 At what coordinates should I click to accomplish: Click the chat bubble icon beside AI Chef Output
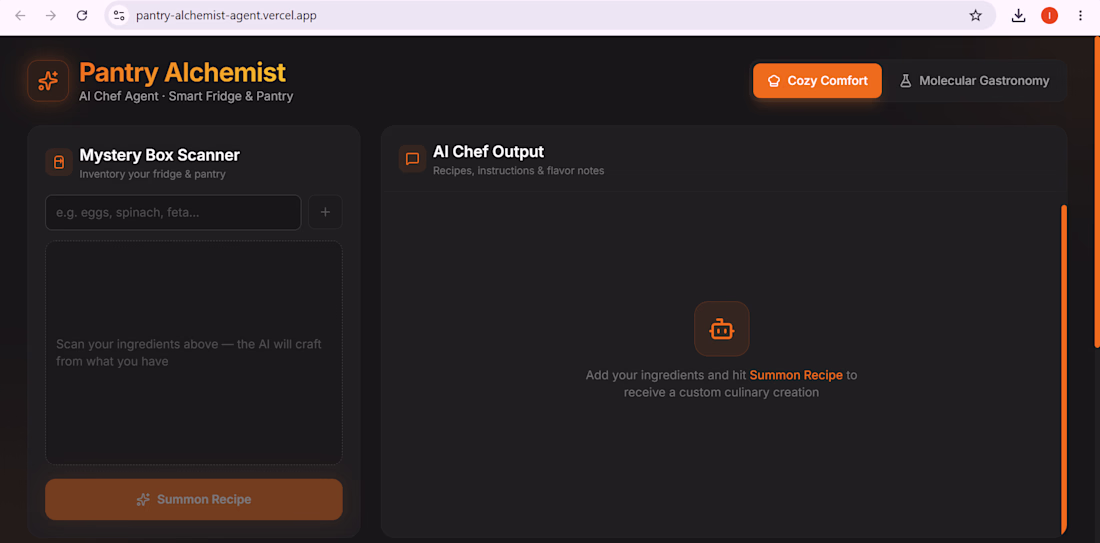[x=412, y=159]
